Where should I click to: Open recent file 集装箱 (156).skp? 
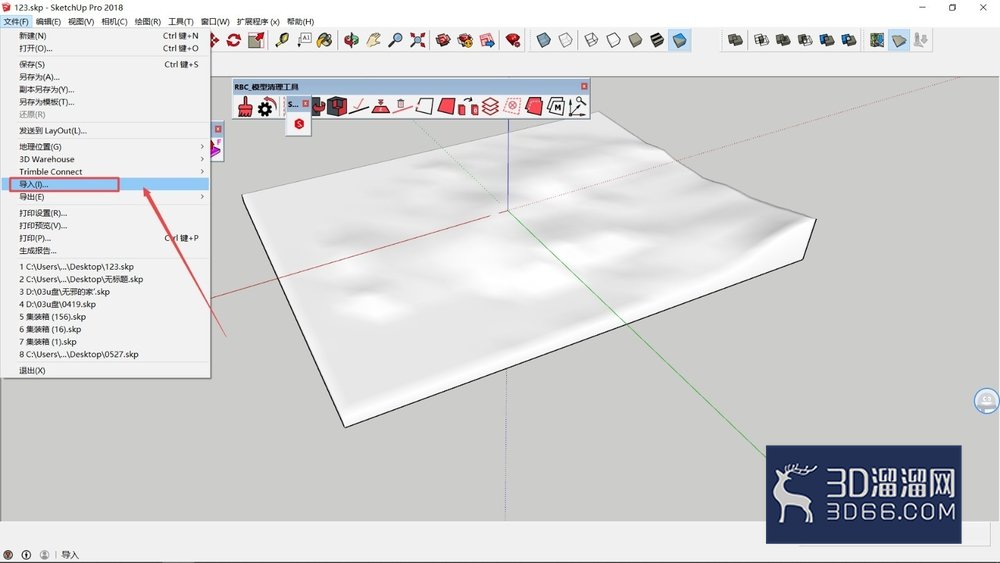click(52, 317)
